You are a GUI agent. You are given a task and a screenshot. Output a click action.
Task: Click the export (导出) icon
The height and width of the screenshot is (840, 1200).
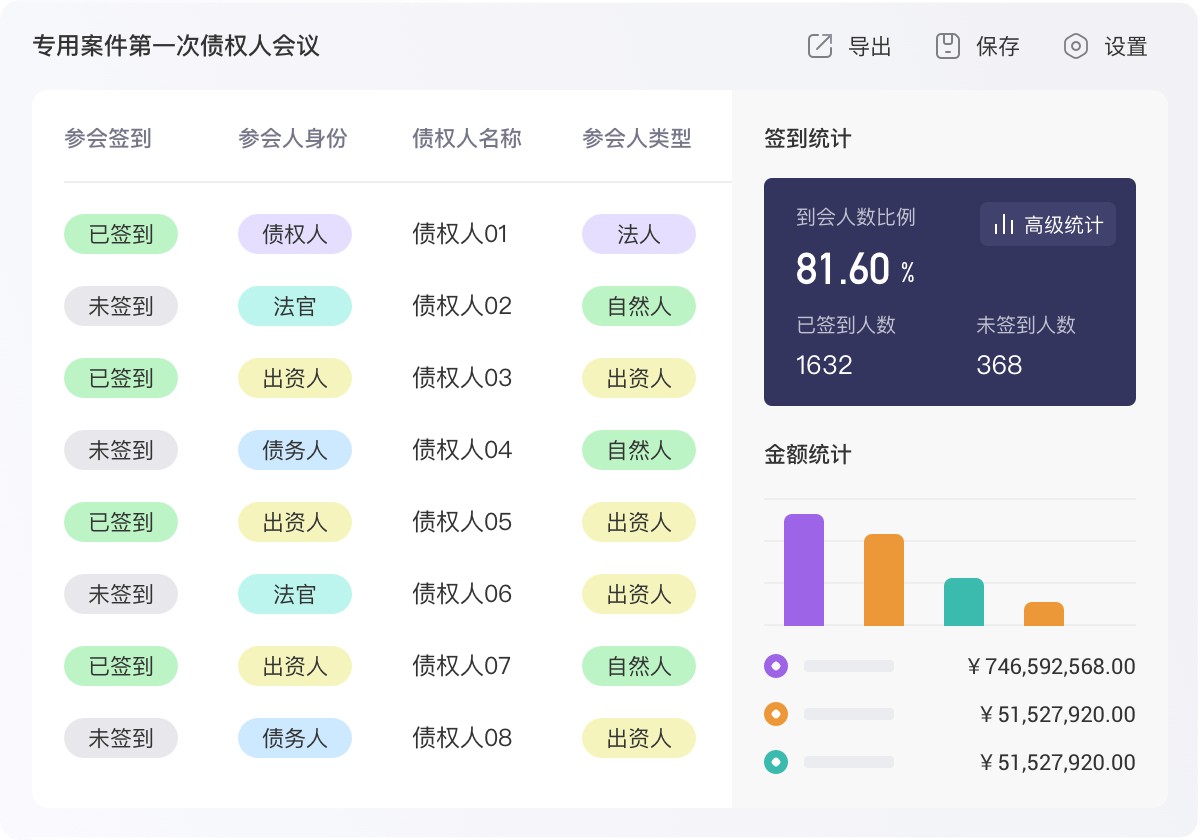(820, 46)
